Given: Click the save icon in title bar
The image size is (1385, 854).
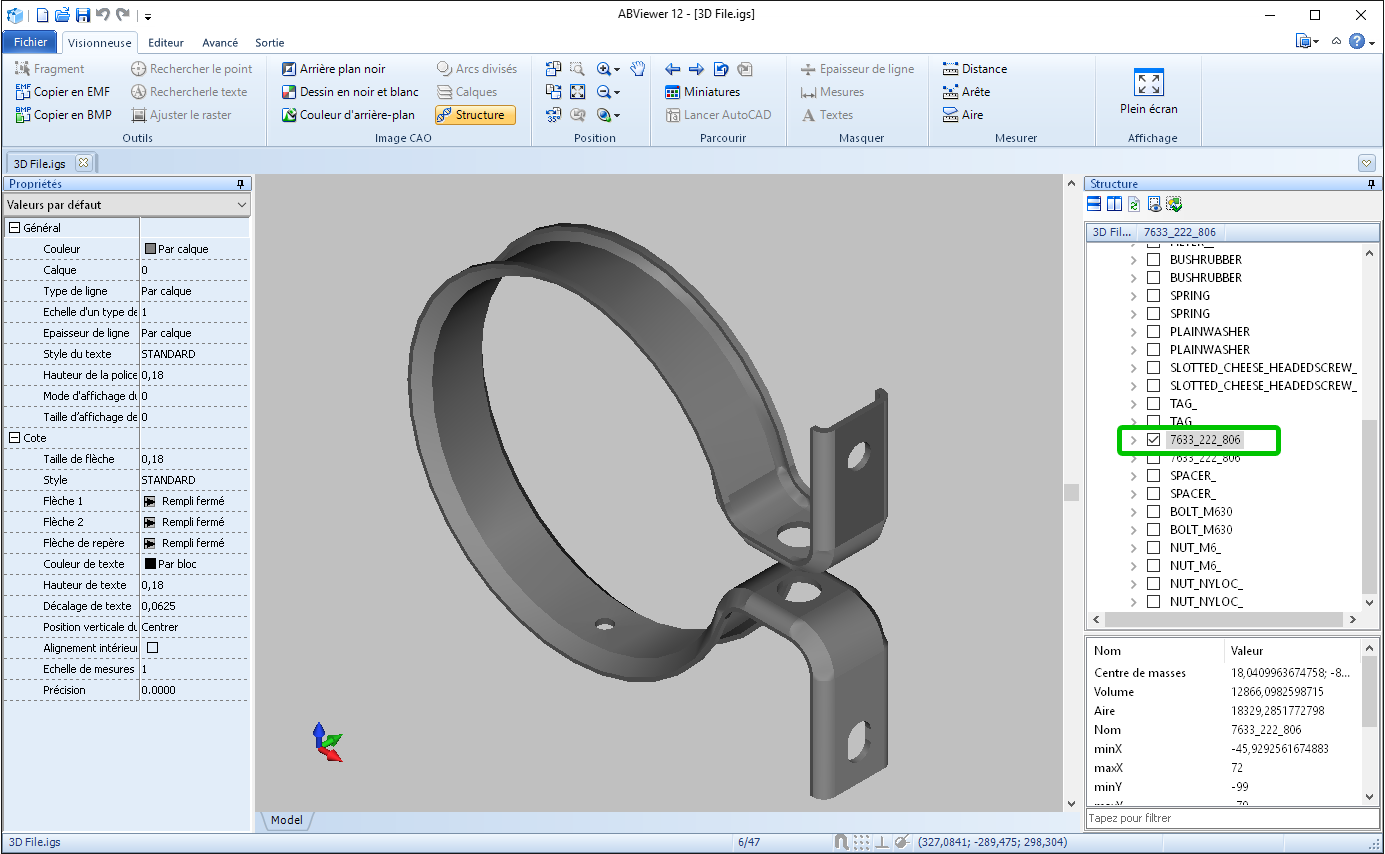Looking at the screenshot, I should tap(83, 15).
